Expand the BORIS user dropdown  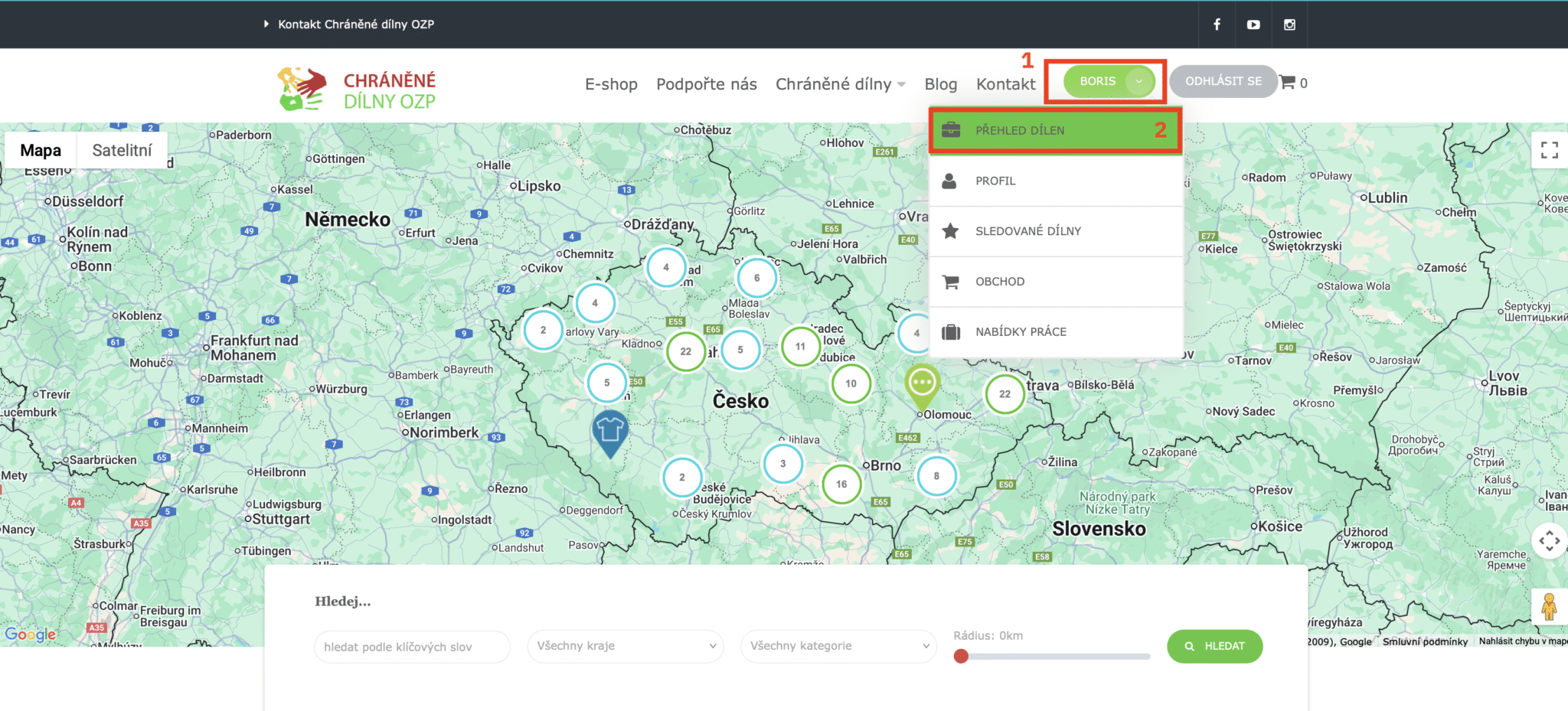tap(1109, 81)
